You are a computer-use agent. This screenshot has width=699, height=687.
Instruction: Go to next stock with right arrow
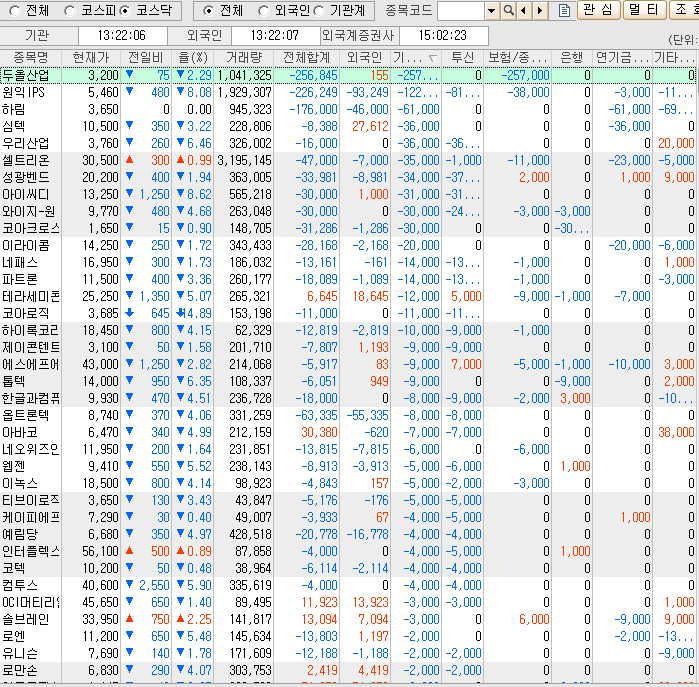pos(540,11)
